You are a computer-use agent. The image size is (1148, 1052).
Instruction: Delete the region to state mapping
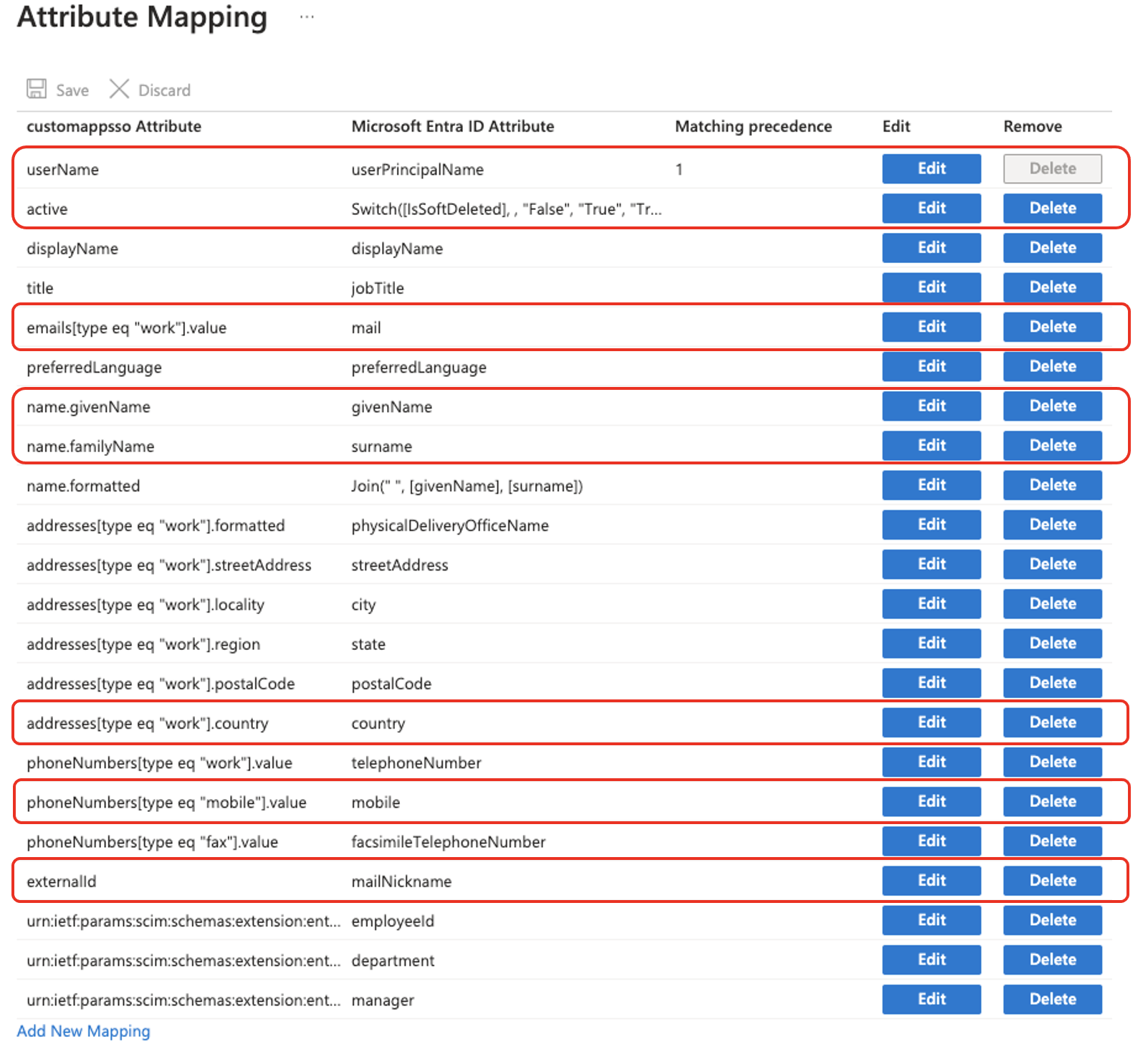tap(1052, 643)
